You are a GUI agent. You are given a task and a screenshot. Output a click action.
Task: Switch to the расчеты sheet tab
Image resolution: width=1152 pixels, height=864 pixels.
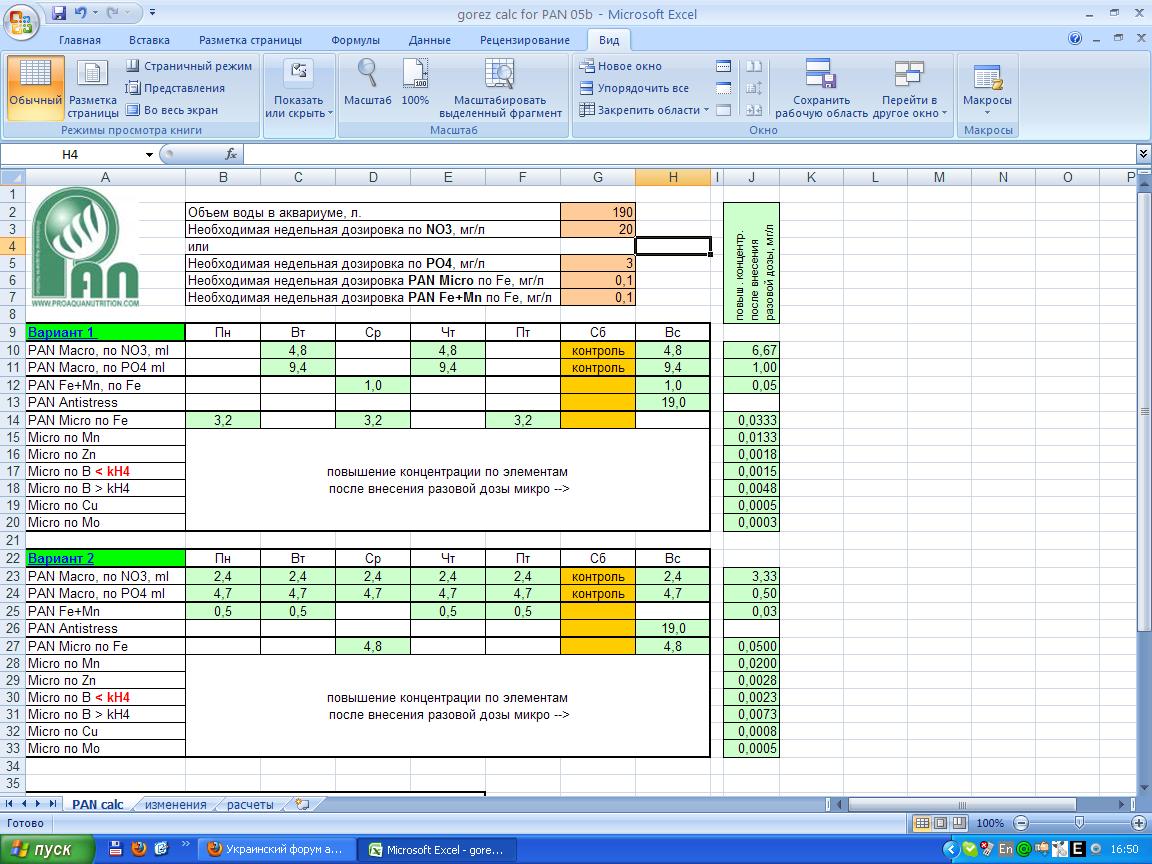click(x=250, y=804)
